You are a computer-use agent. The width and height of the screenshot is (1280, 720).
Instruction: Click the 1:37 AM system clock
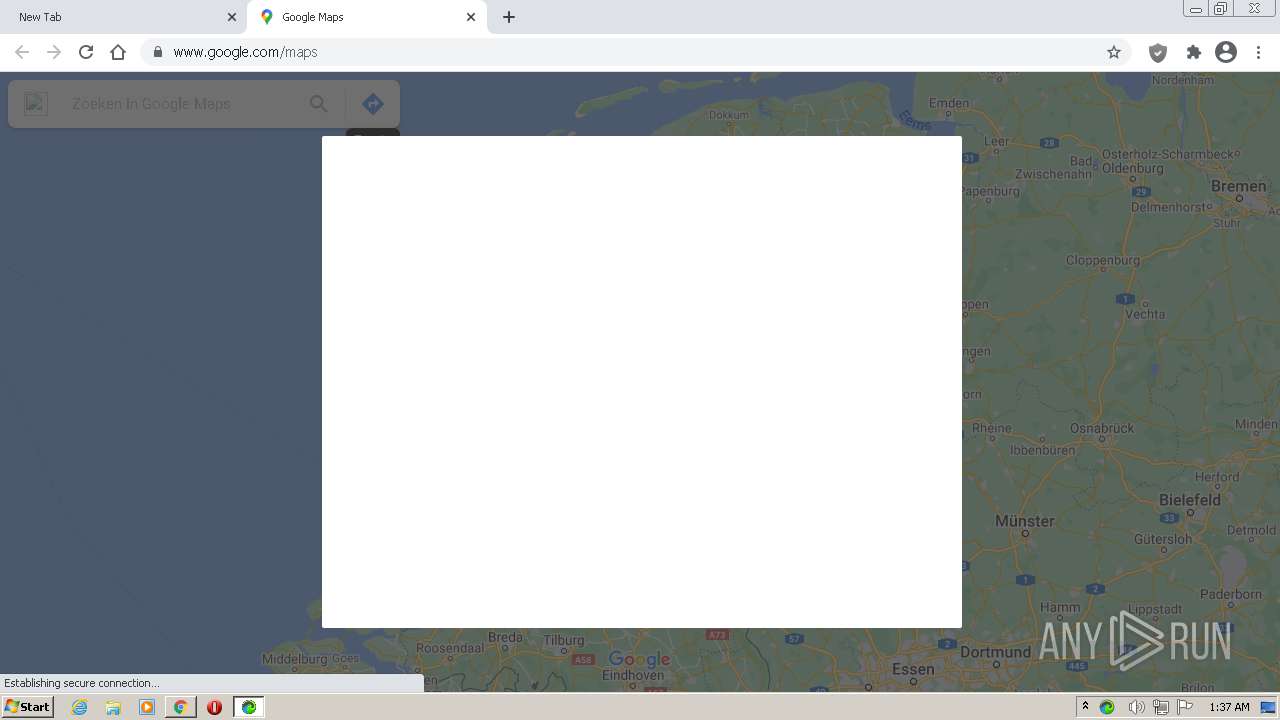[x=1229, y=707]
